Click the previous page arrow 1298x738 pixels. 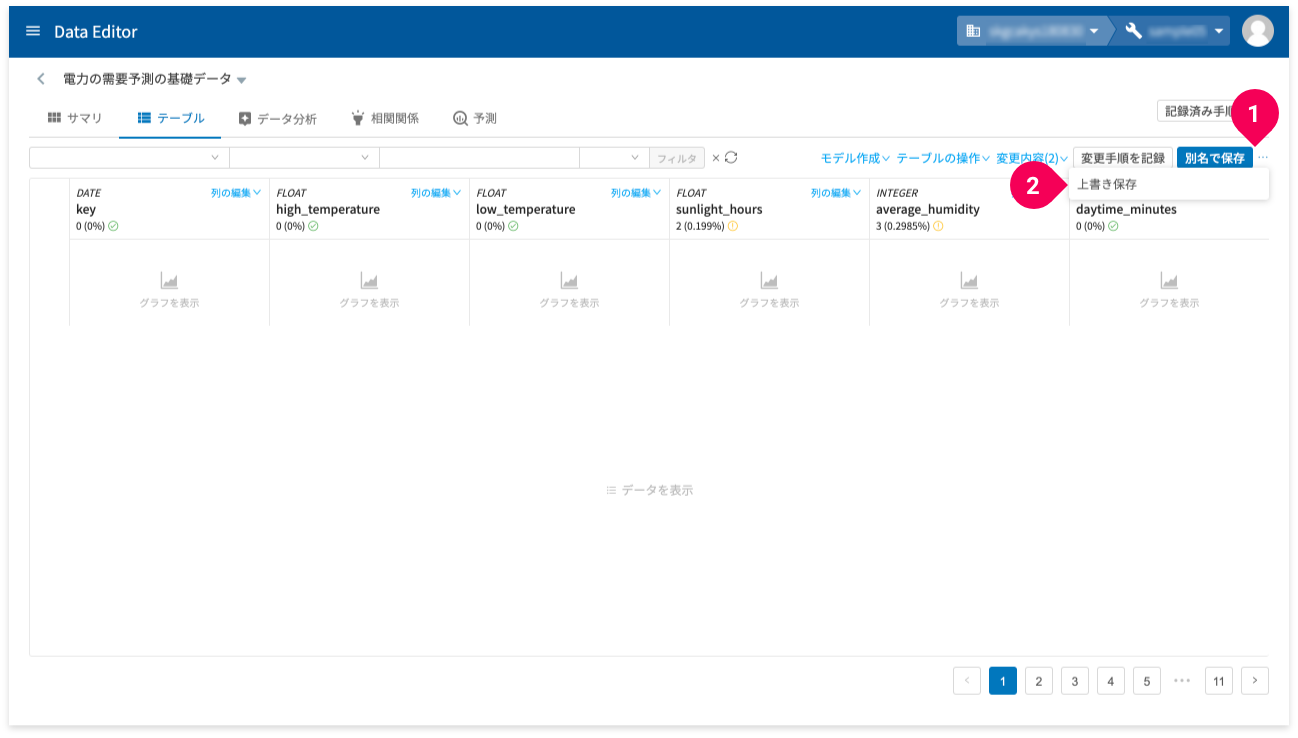coord(967,681)
